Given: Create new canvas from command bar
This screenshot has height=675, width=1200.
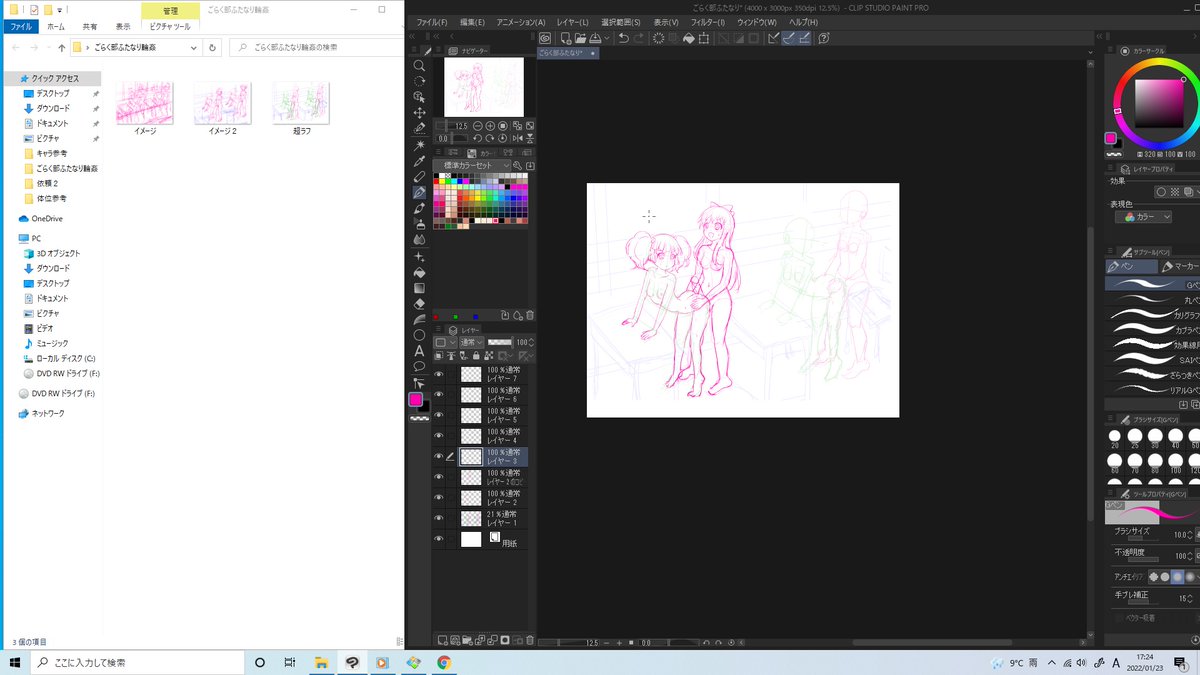Looking at the screenshot, I should tap(566, 38).
